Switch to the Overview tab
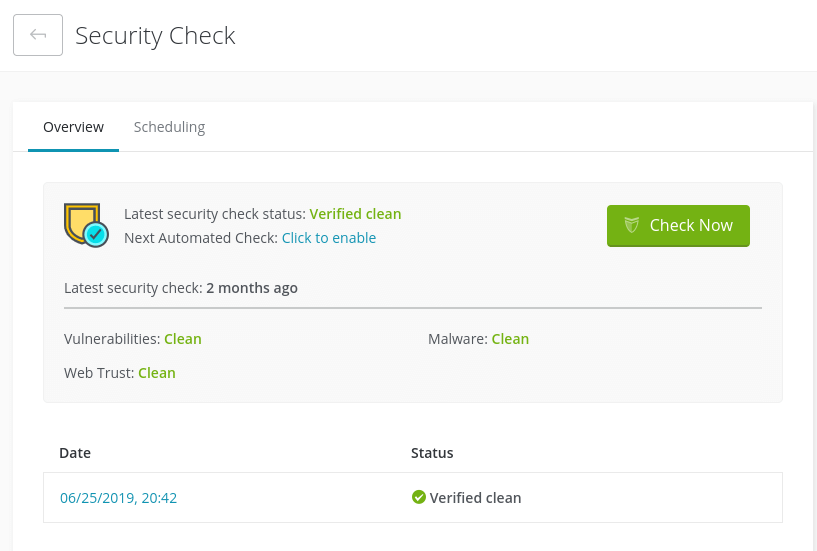Screen dimensions: 817x551 tap(73, 127)
